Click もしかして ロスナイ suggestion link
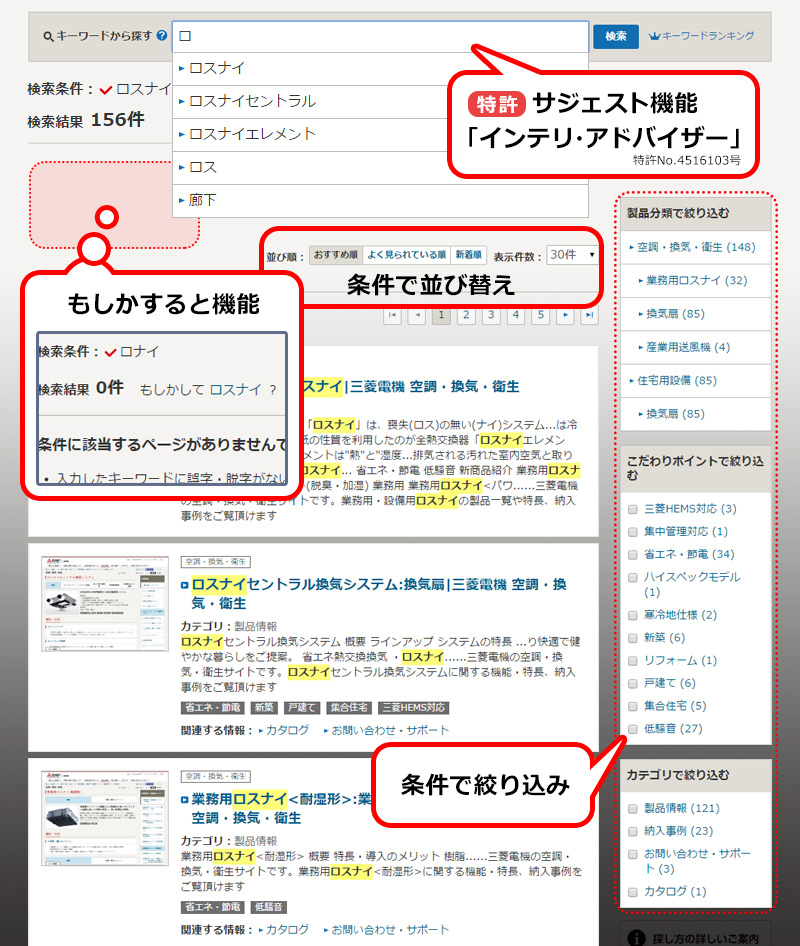800x946 pixels. point(236,390)
